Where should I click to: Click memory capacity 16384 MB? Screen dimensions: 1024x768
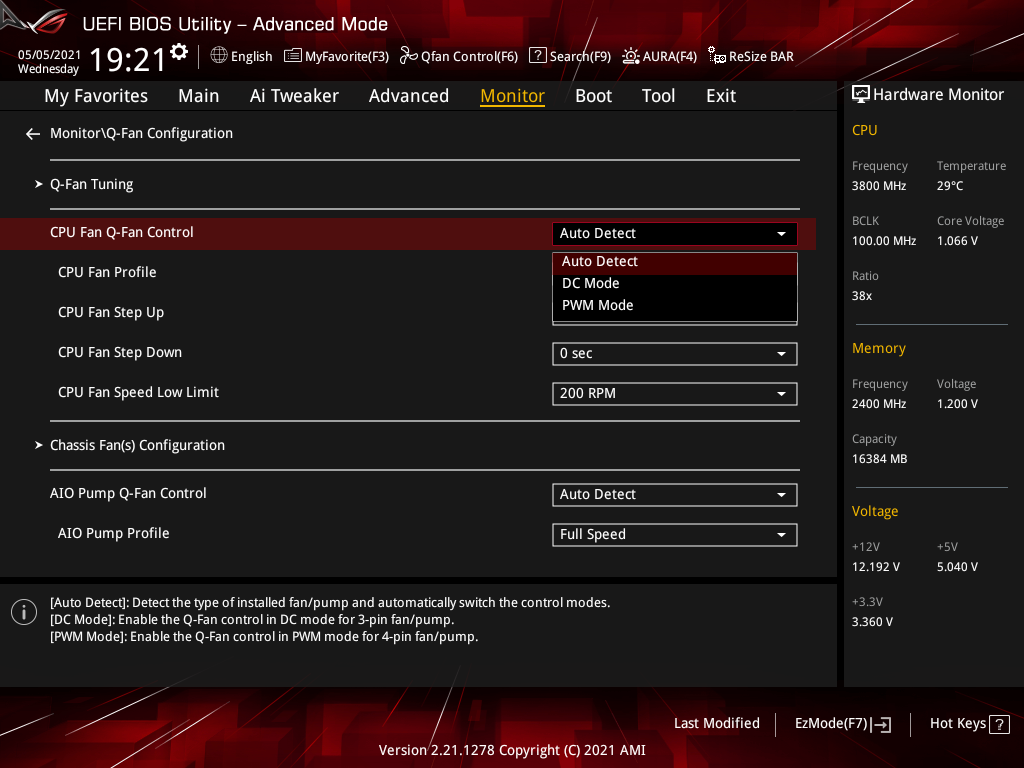click(880, 459)
